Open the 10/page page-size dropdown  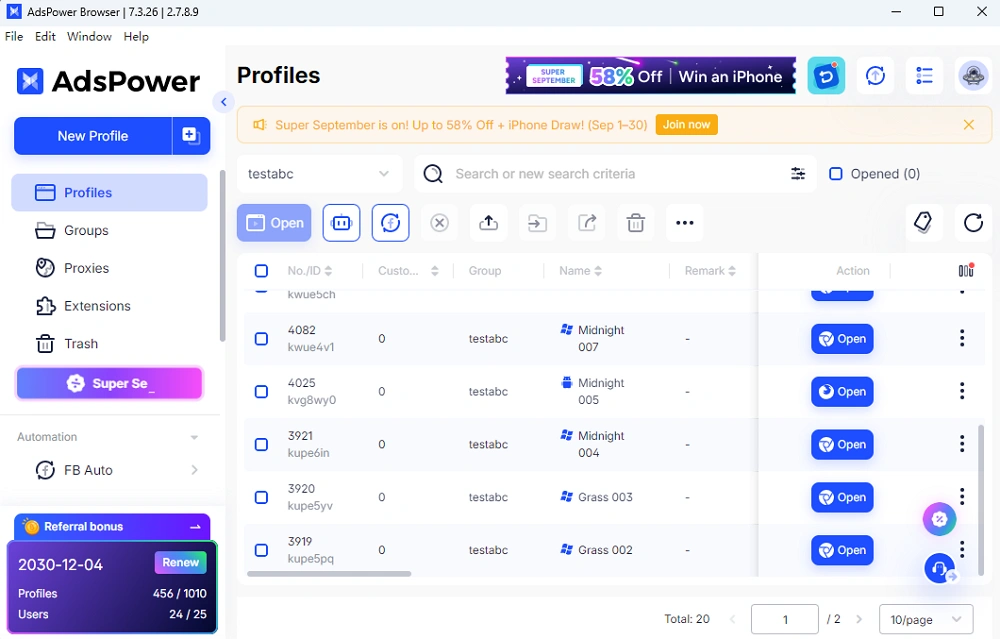click(926, 619)
